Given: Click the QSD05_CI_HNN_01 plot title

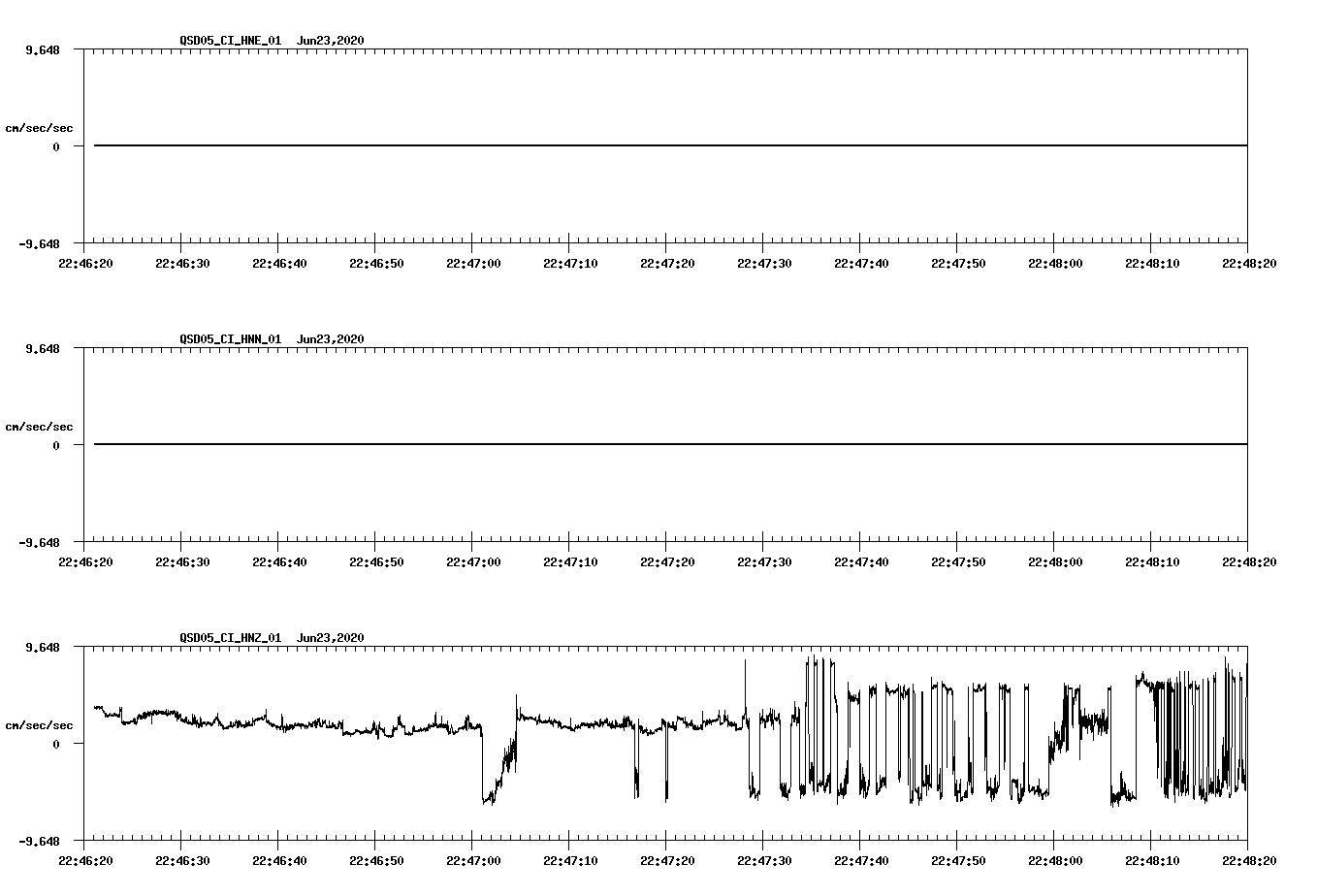Looking at the screenshot, I should [272, 339].
